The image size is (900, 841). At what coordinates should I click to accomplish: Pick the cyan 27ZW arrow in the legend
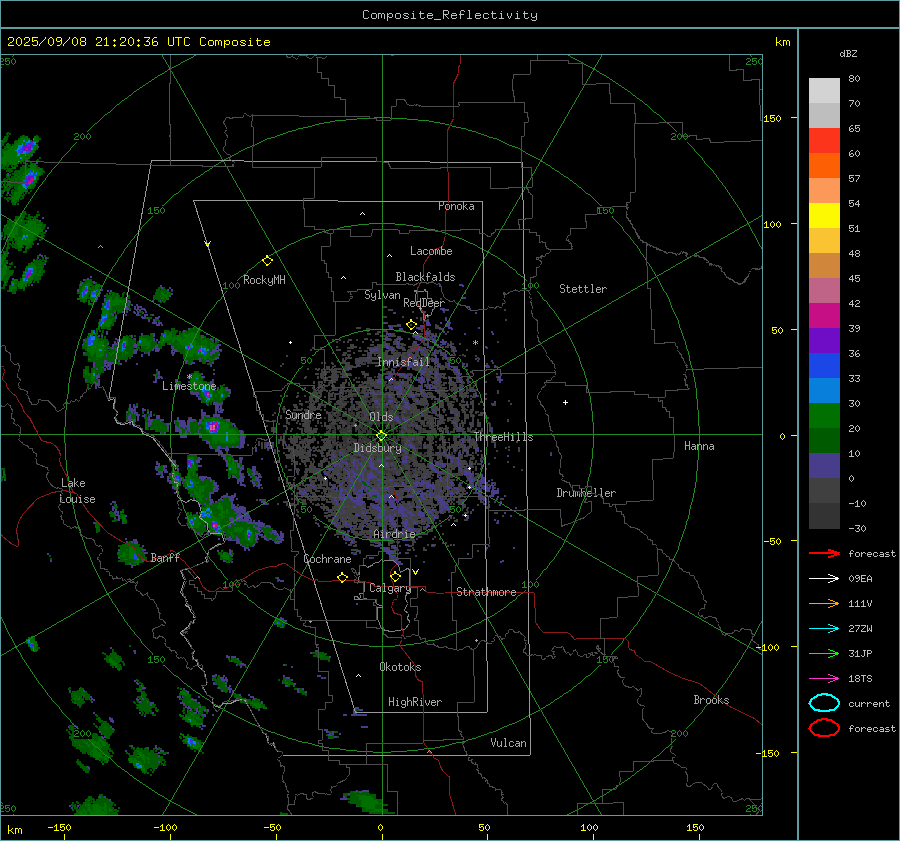[x=824, y=629]
